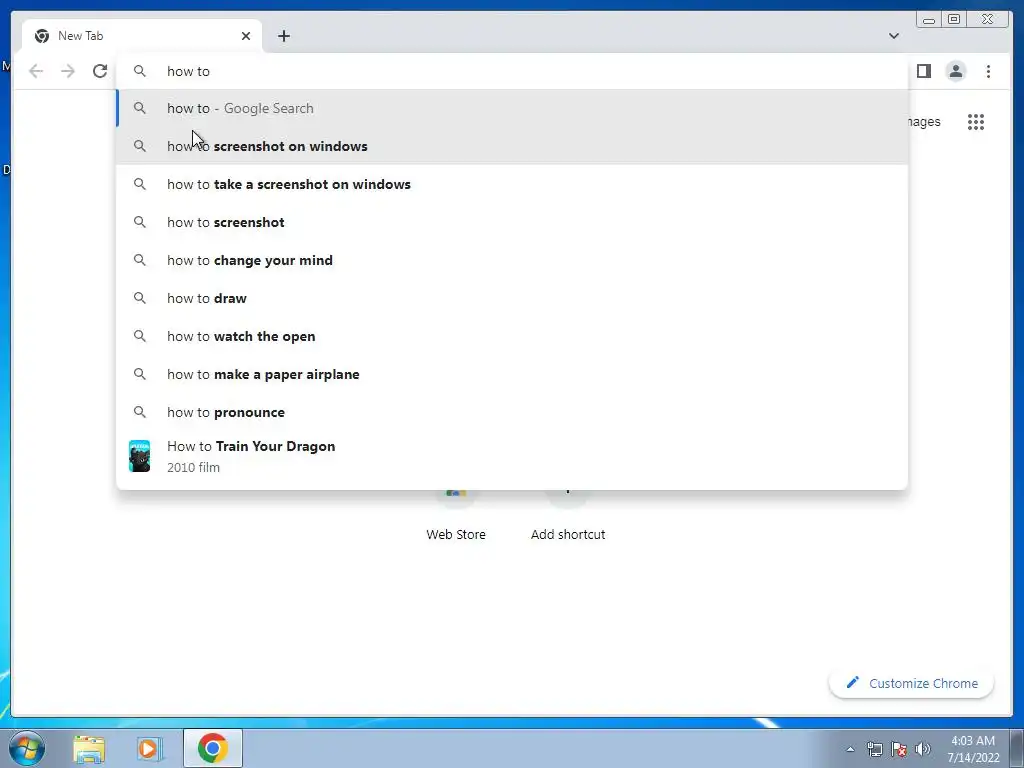Open Chrome's three-dot menu

click(988, 71)
